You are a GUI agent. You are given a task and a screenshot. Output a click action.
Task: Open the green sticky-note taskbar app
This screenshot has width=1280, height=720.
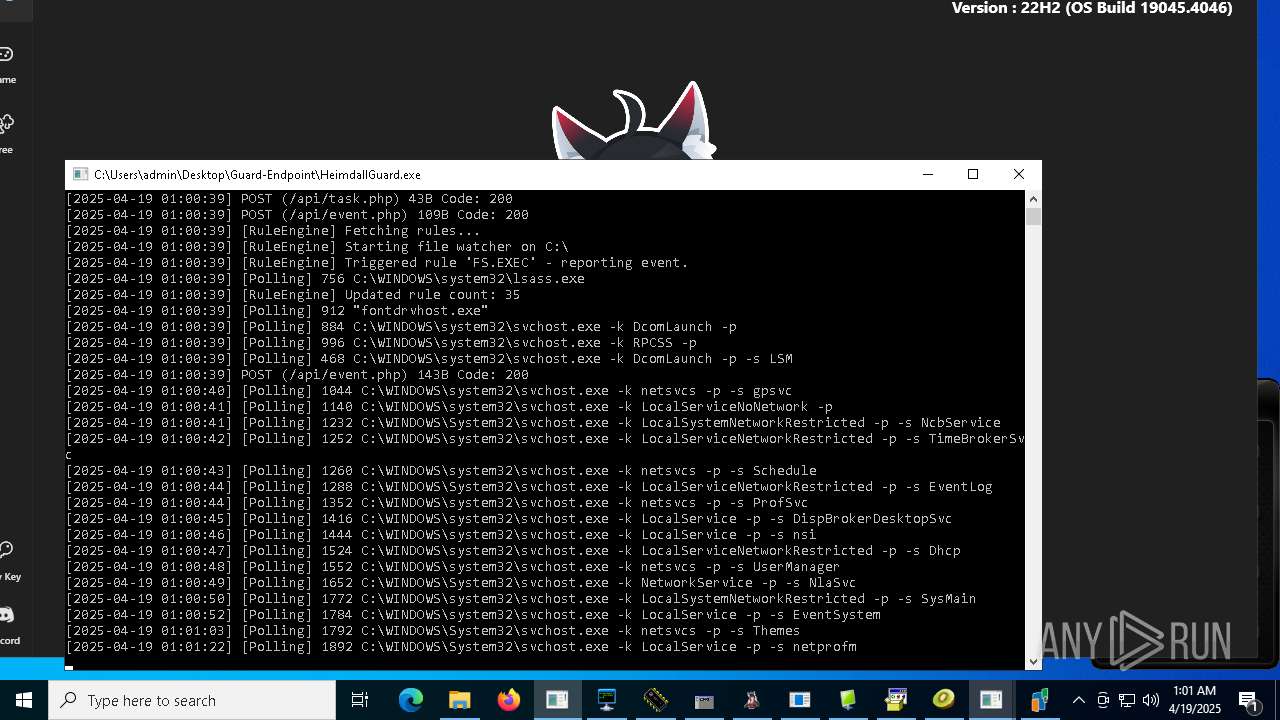pos(848,700)
